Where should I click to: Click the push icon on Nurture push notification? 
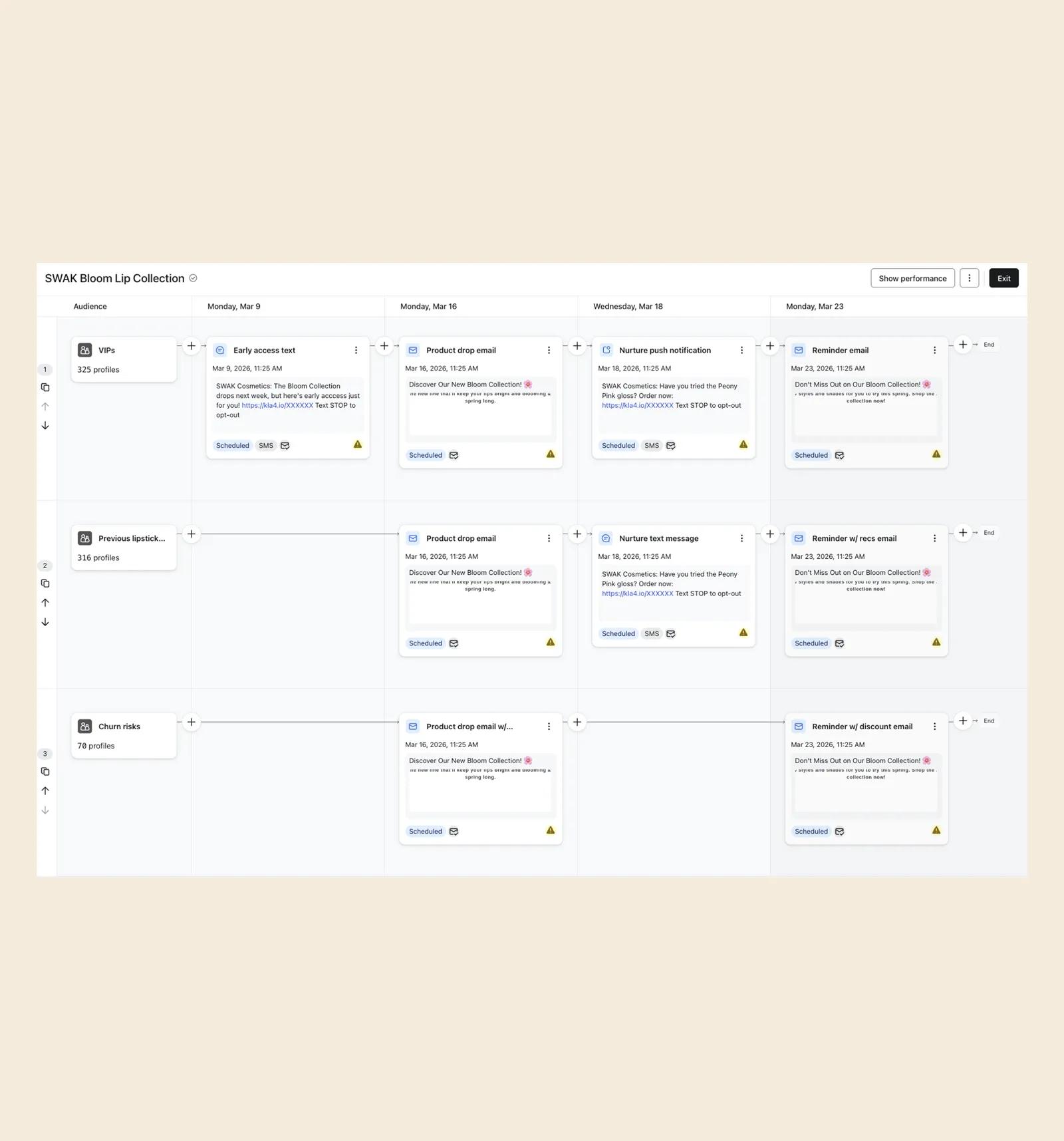point(606,350)
